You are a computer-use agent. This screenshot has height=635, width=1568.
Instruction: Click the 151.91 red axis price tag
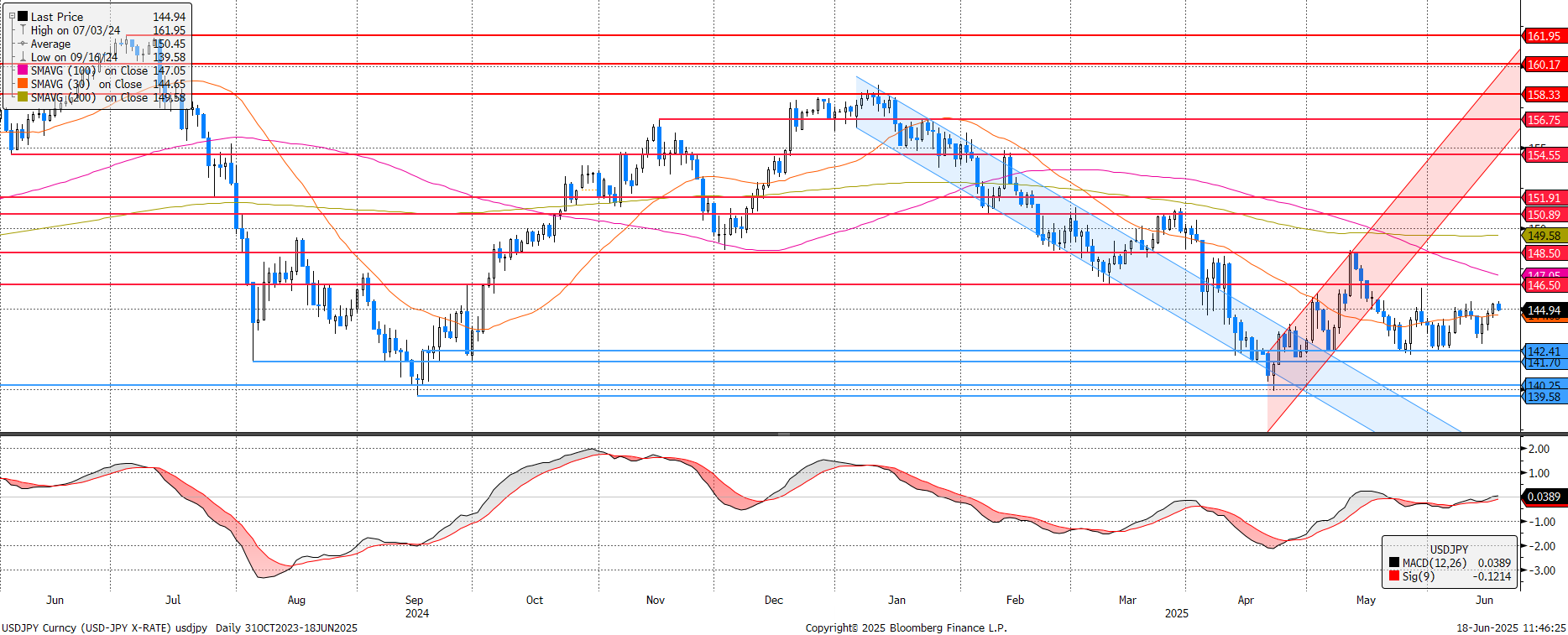point(1544,198)
